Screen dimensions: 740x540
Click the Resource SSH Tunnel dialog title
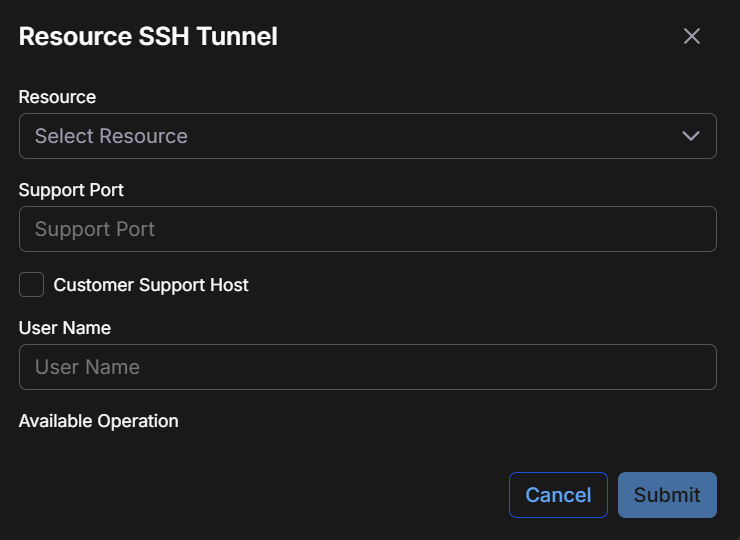[x=148, y=37]
